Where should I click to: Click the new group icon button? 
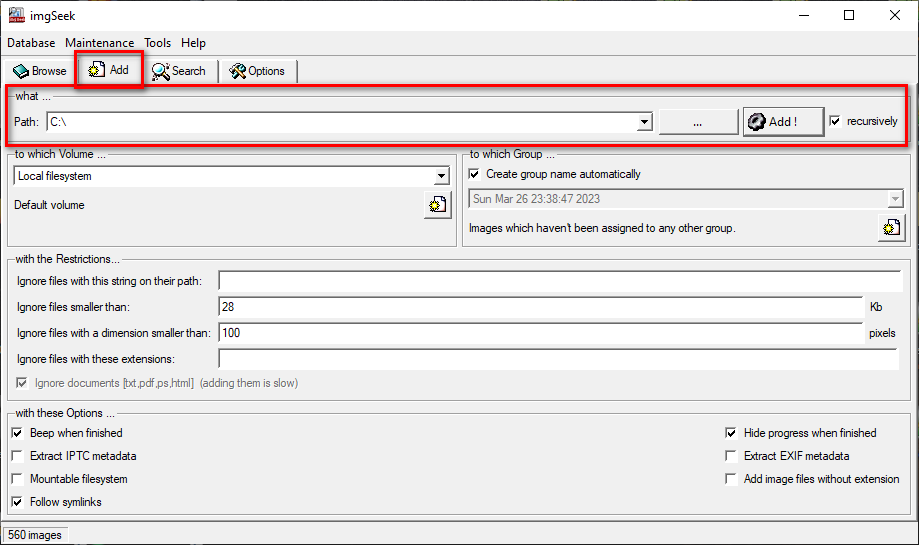(x=891, y=227)
